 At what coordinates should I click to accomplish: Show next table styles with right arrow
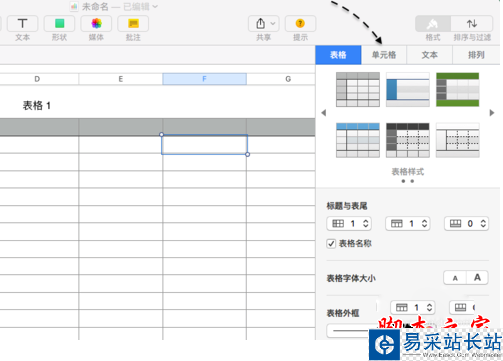click(492, 113)
